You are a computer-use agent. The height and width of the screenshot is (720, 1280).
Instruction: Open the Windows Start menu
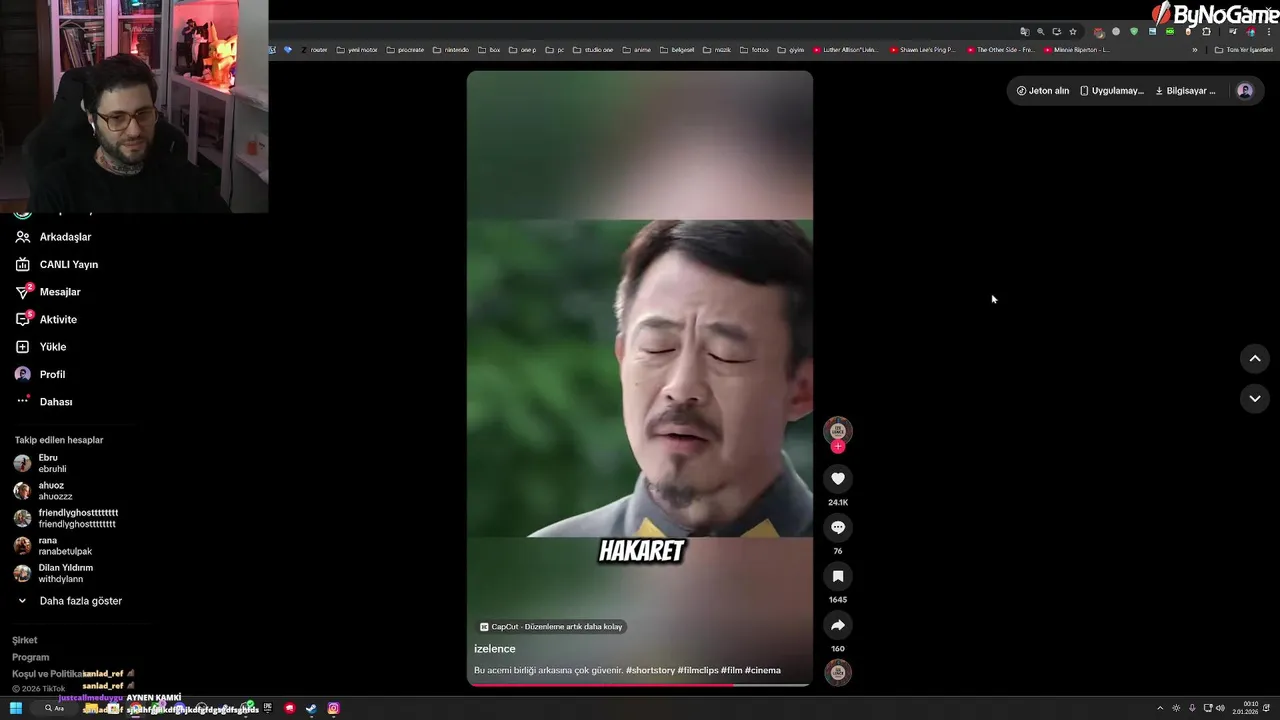coord(16,708)
